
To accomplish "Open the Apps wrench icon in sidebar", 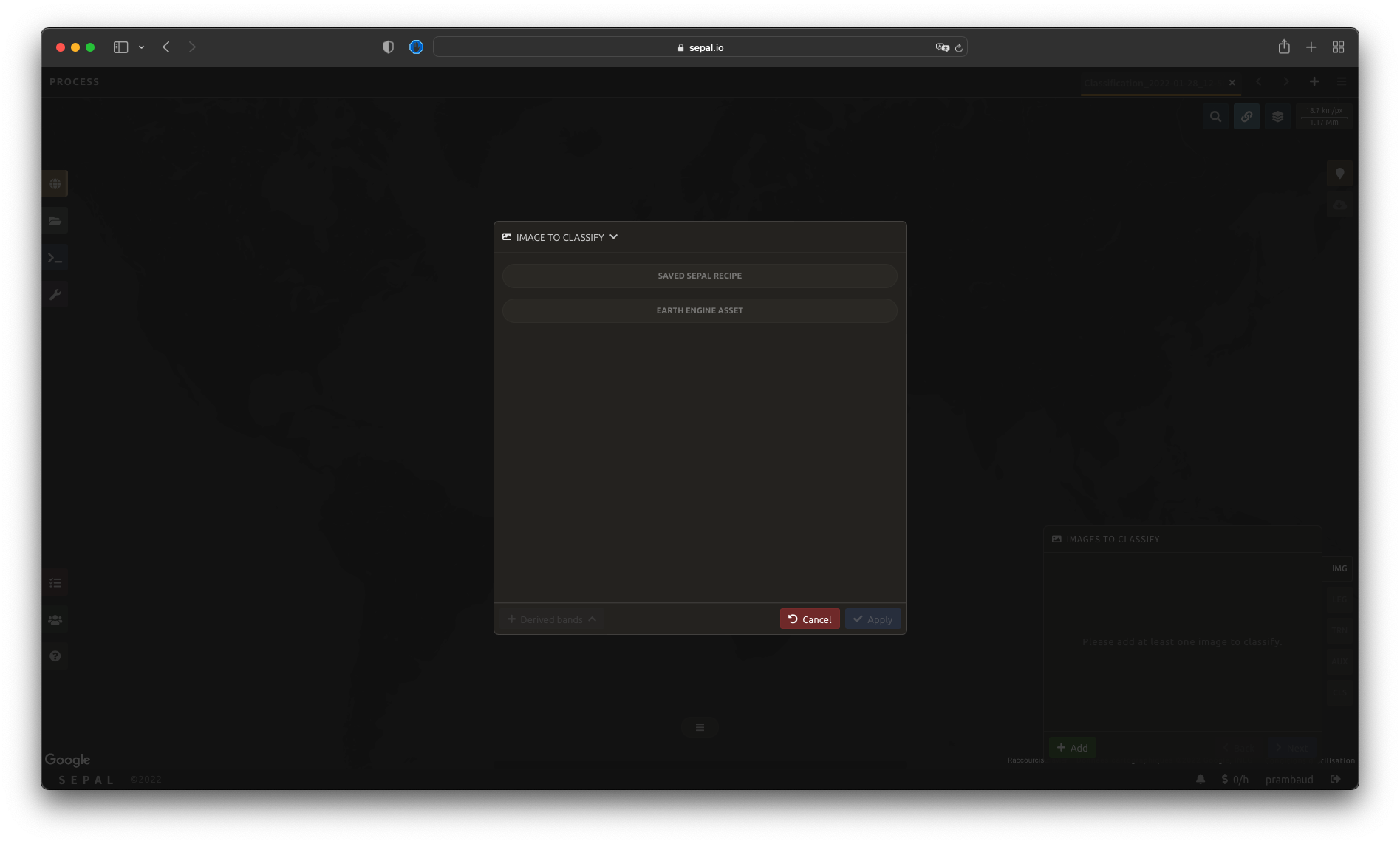I will (55, 295).
